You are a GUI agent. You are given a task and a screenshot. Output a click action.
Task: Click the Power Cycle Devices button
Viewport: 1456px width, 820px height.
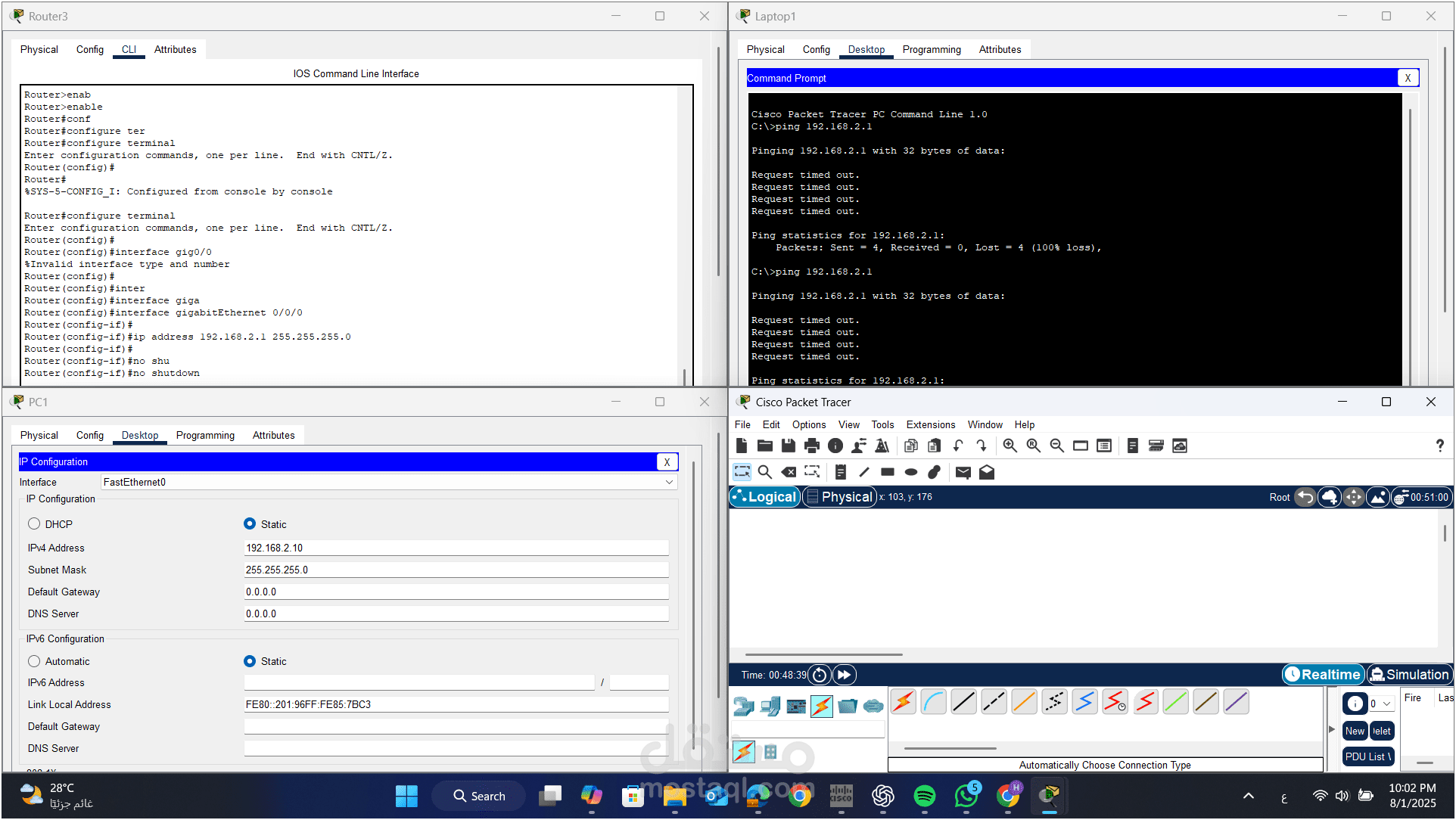pyautogui.click(x=820, y=675)
